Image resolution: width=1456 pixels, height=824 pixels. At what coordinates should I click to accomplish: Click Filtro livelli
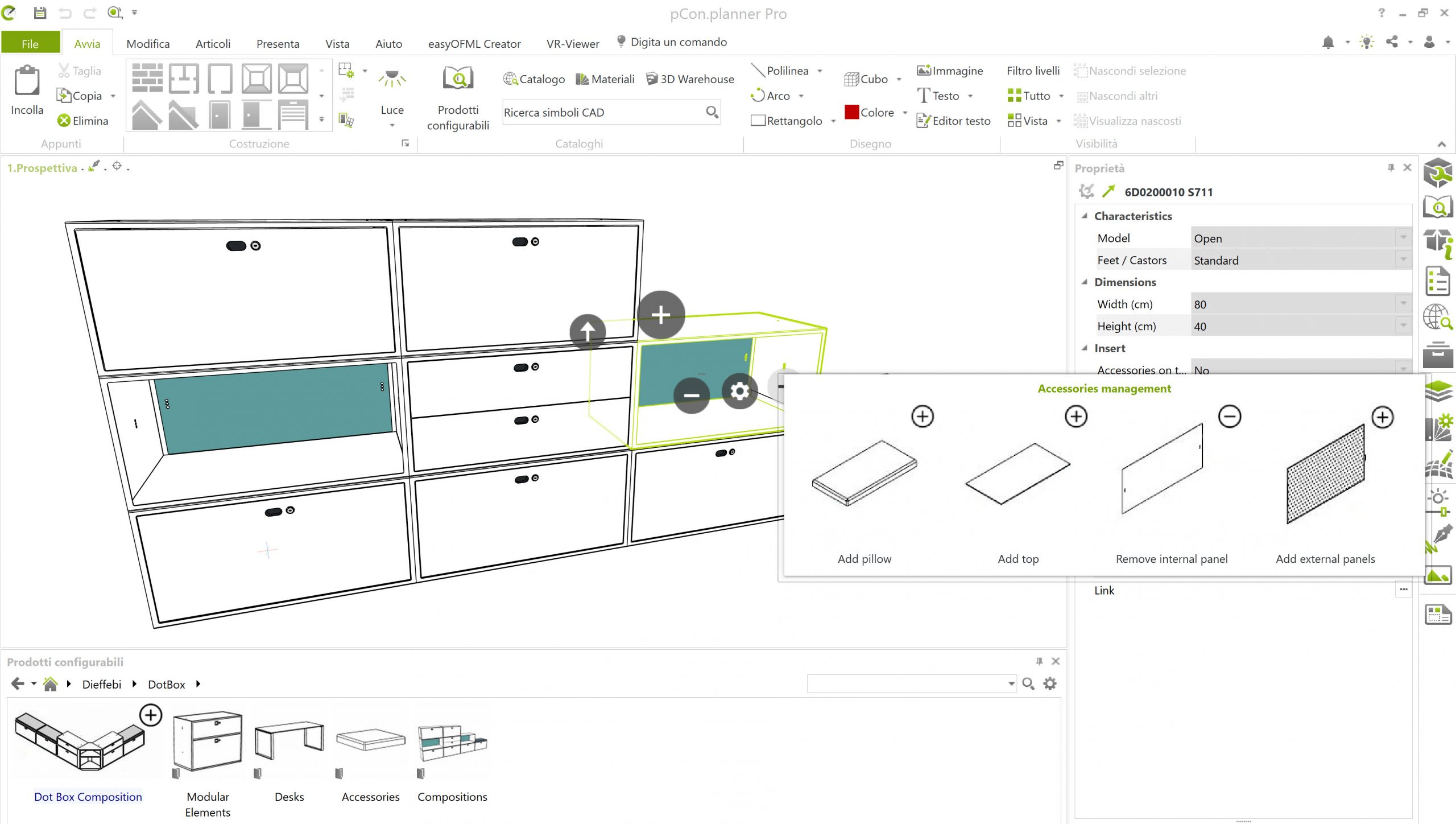(x=1033, y=71)
